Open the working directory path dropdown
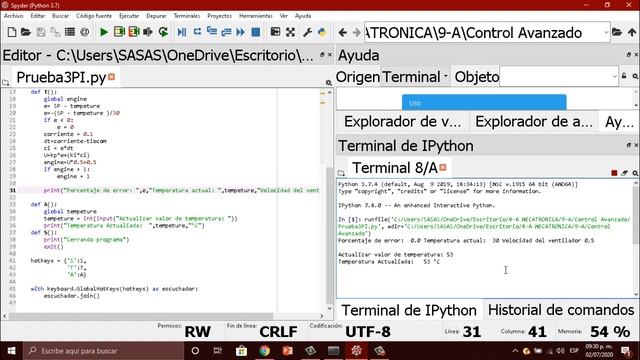Image resolution: width=640 pixels, height=360 pixels. (606, 32)
